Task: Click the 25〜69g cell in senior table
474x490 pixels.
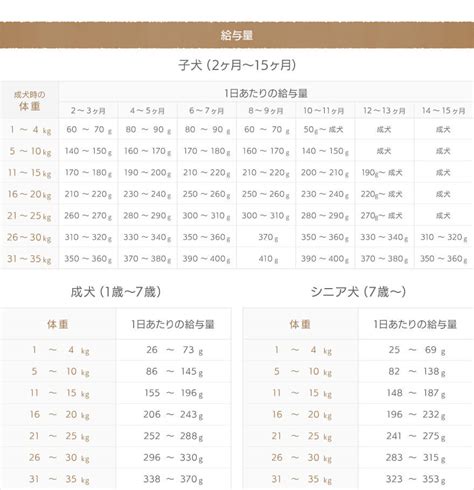Action: tap(416, 350)
